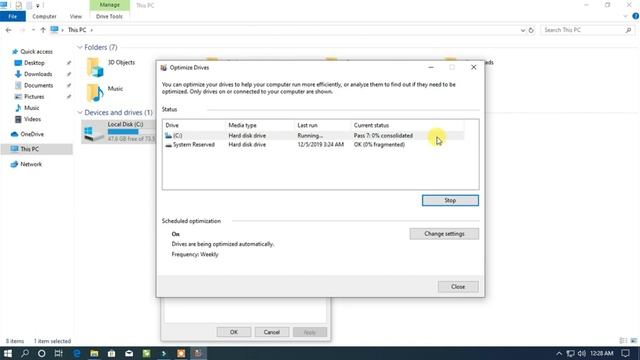Select This PC in the navigation pane

point(29,149)
